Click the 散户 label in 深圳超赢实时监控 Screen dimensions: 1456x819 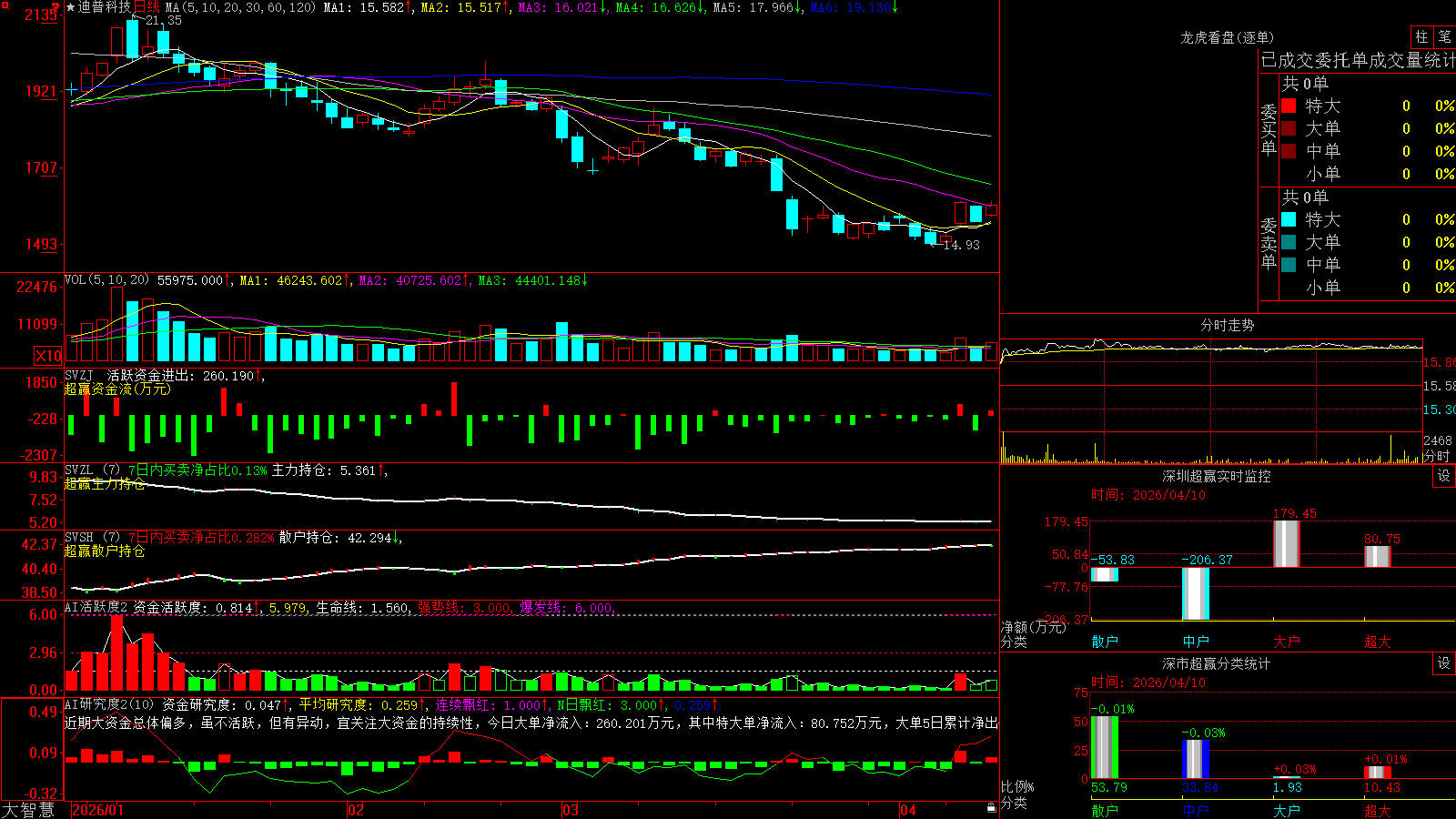[1105, 642]
